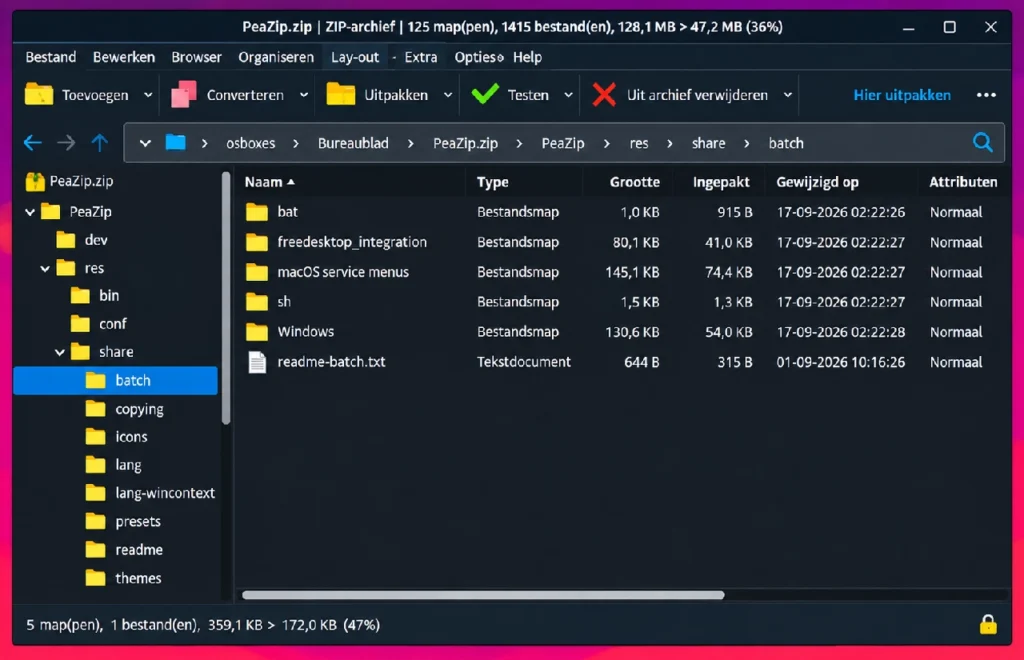Click the Hier uitpakken link
Screen dimensions: 1024x660
[902, 95]
